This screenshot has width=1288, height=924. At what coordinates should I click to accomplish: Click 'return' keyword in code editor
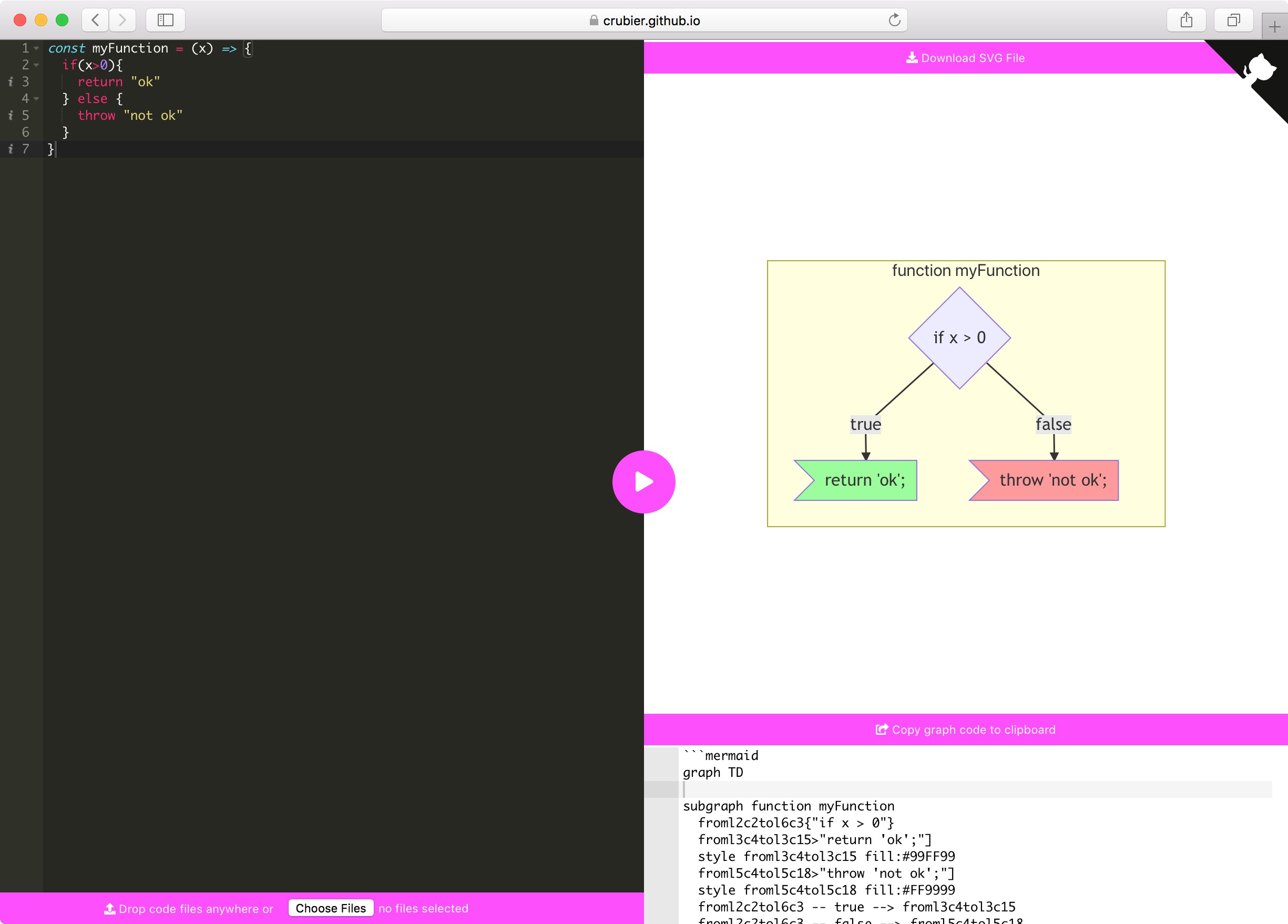pos(100,82)
